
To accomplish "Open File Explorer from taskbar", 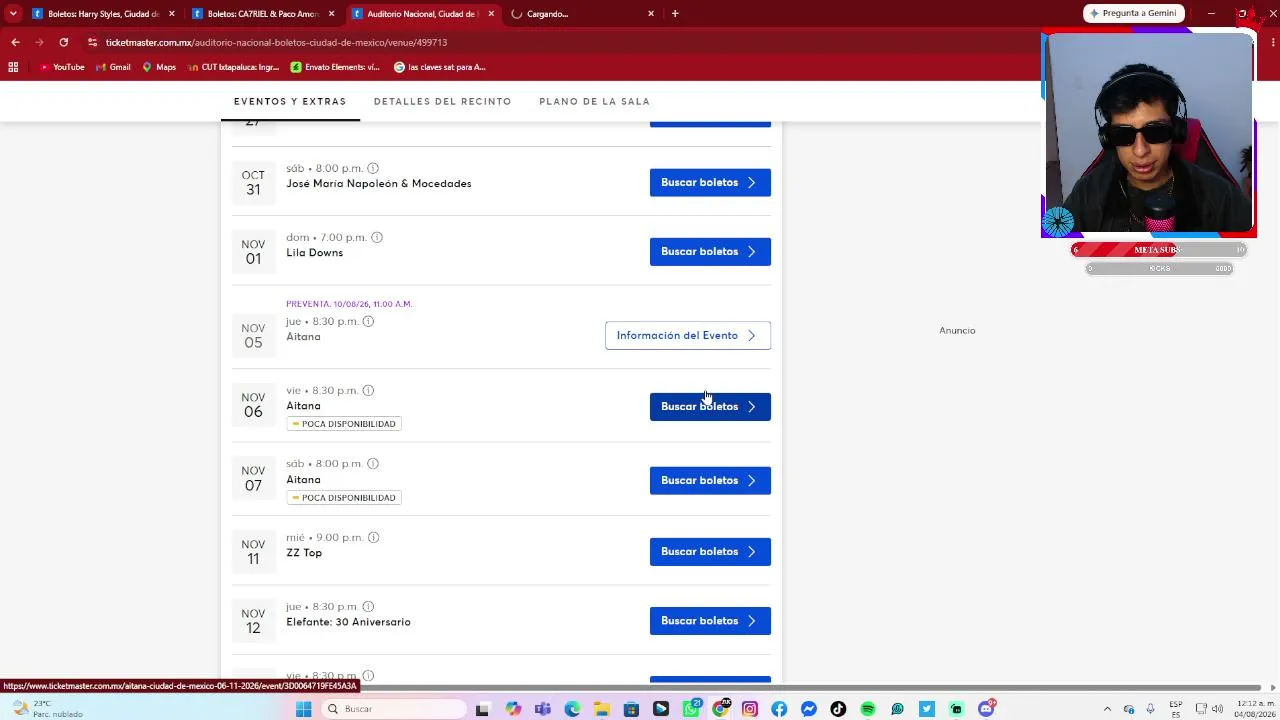I will (602, 709).
